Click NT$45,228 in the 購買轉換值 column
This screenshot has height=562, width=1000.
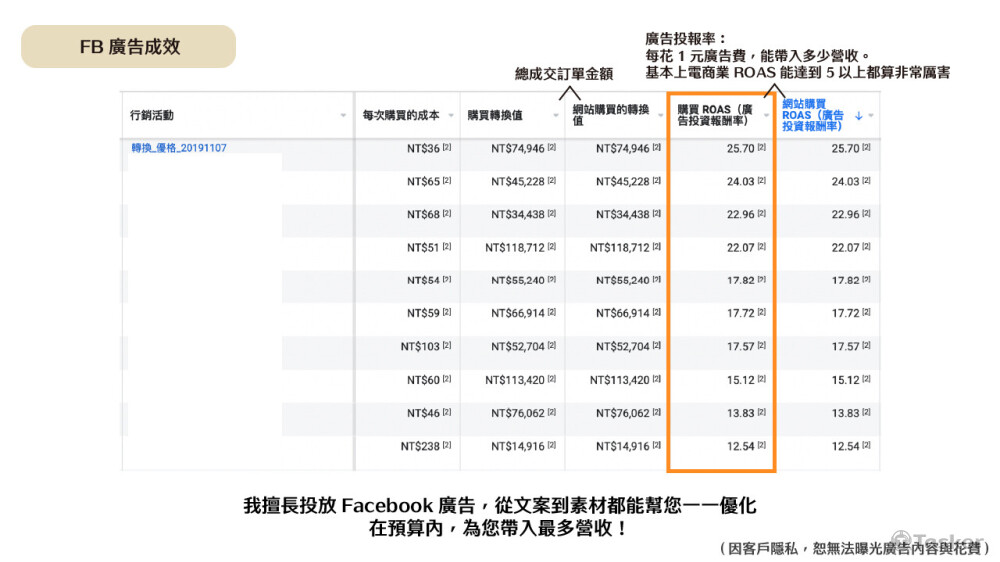[x=518, y=182]
